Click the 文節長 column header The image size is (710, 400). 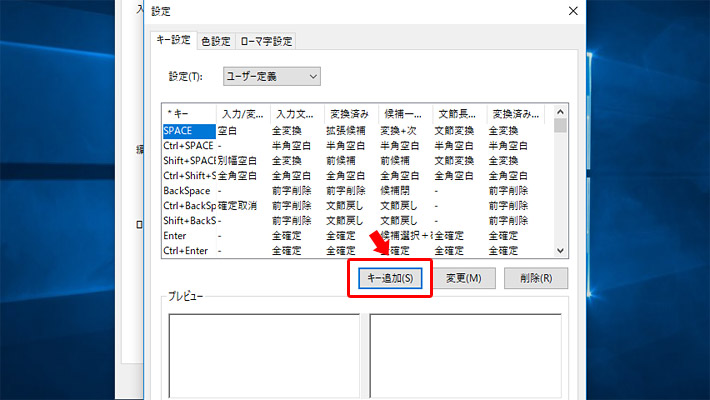(x=459, y=114)
